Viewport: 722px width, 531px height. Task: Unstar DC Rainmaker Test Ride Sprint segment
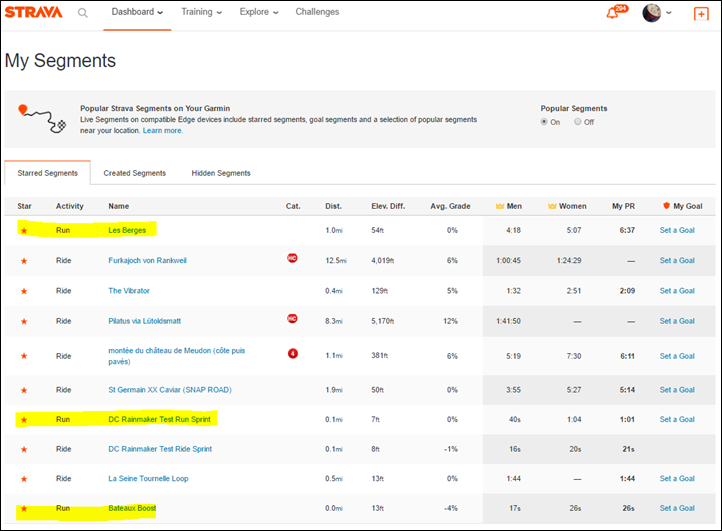[24, 449]
